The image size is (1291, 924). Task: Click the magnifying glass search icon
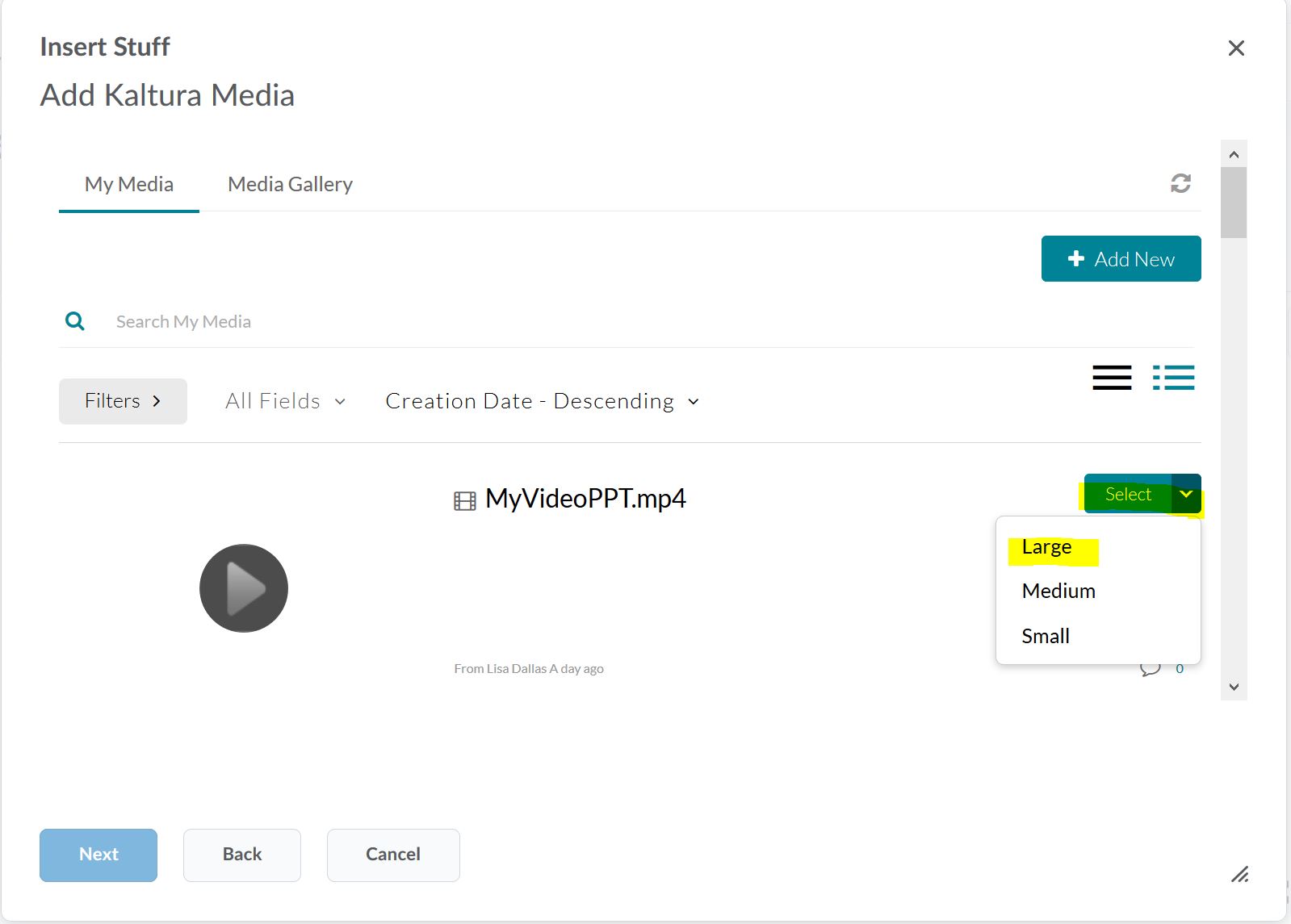(x=75, y=321)
